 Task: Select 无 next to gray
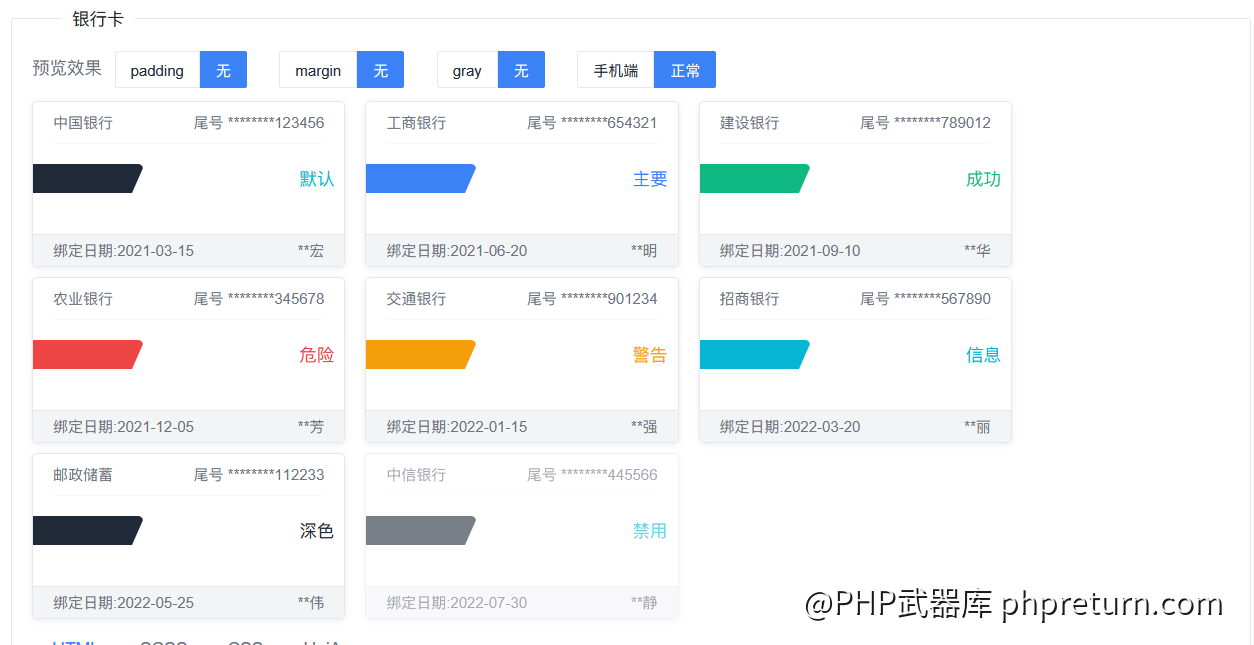tap(521, 70)
